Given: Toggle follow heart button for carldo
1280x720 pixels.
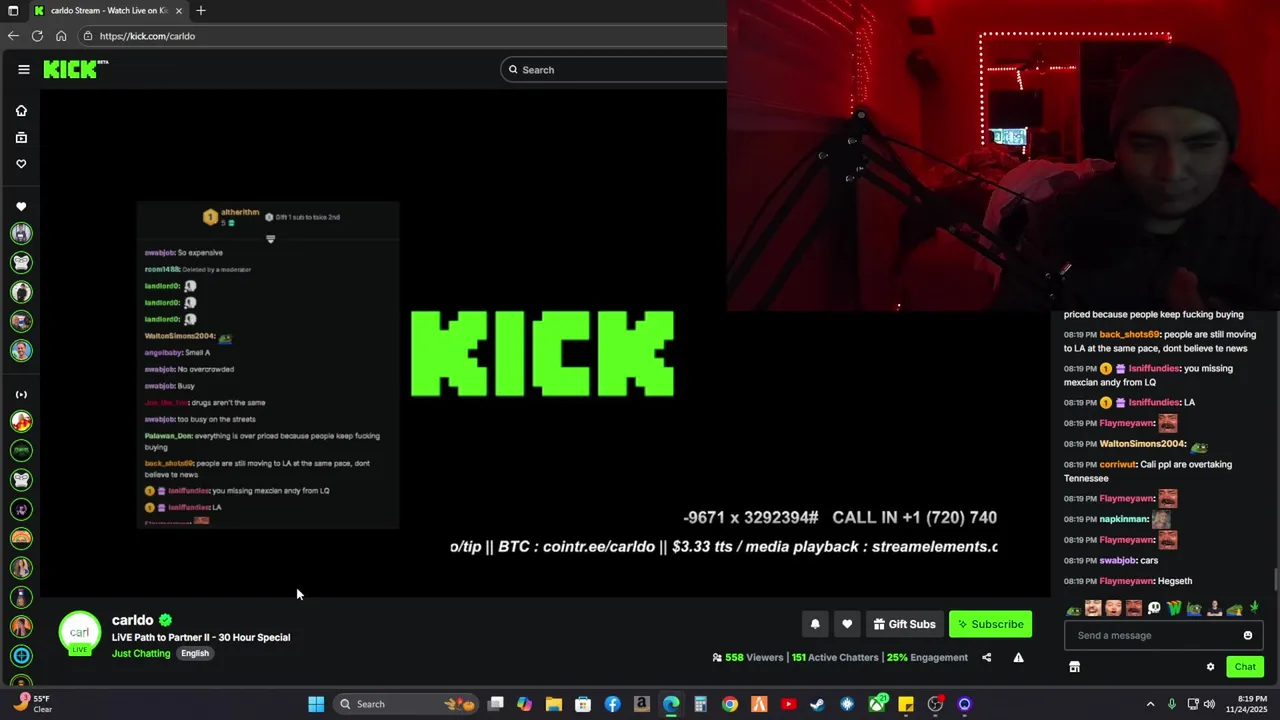Looking at the screenshot, I should tap(847, 624).
